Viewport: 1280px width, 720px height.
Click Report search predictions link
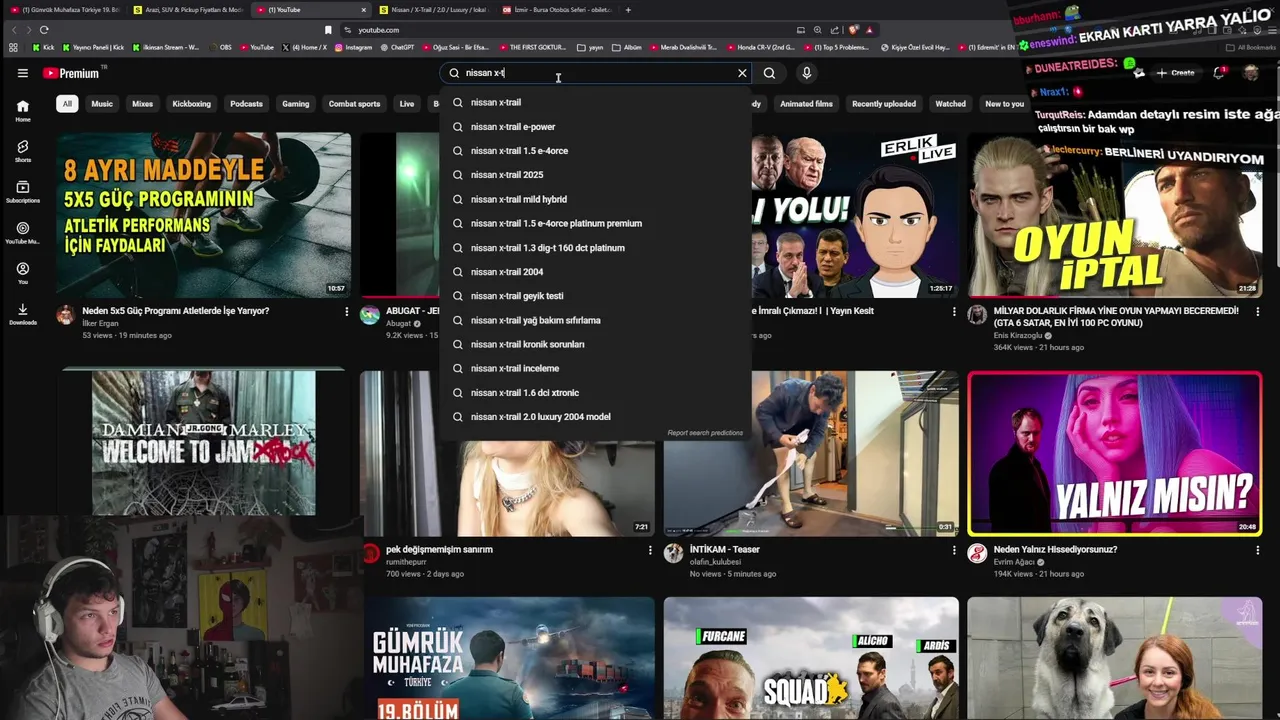click(705, 433)
